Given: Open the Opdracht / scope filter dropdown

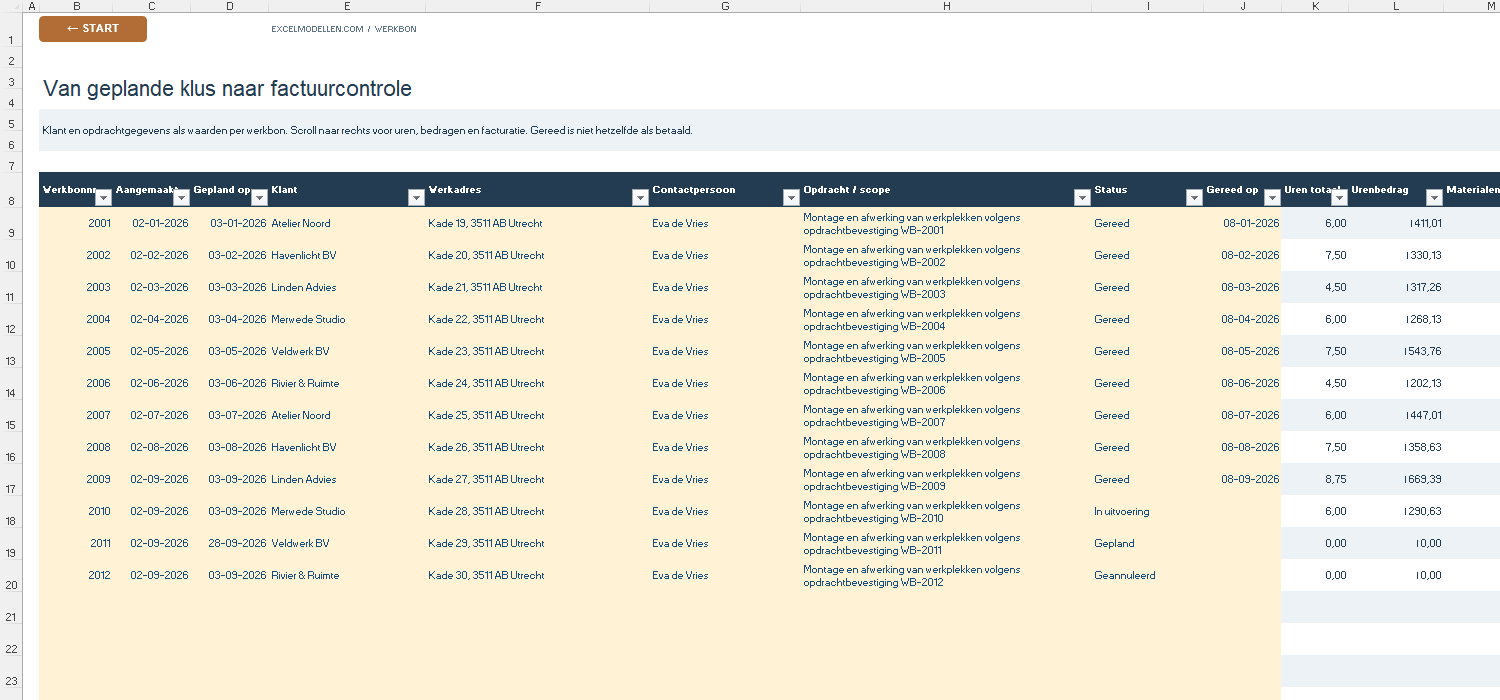Looking at the screenshot, I should [x=1081, y=198].
